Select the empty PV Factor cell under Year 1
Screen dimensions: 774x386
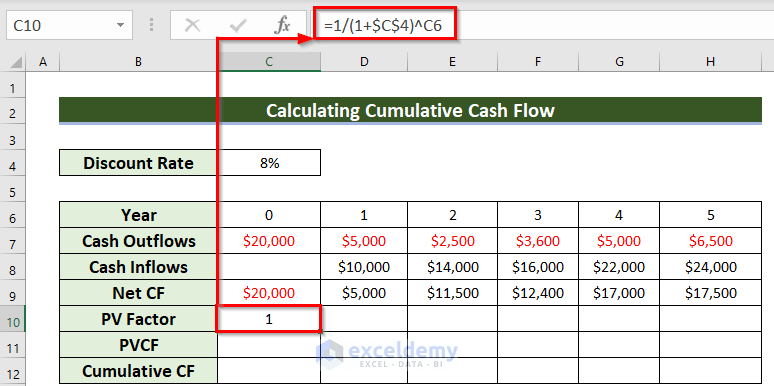364,318
